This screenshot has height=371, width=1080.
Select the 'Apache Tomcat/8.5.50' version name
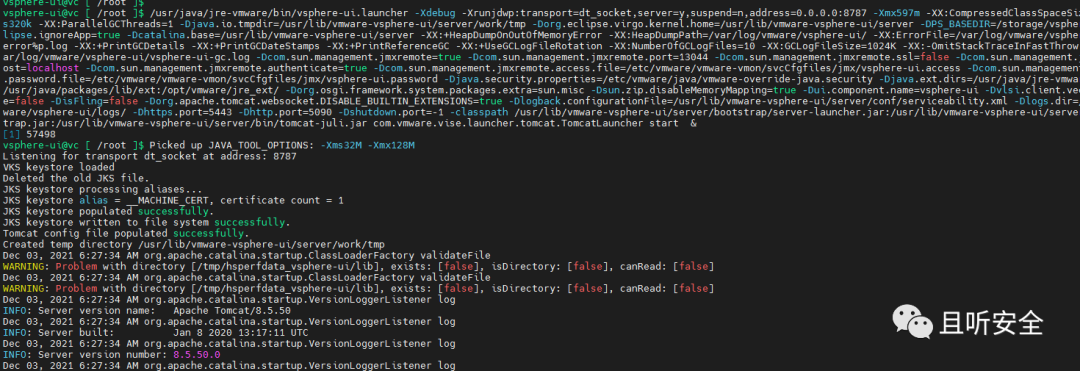tap(231, 310)
